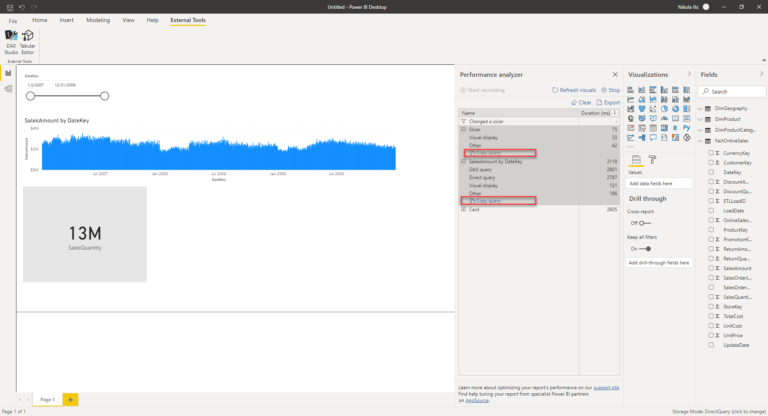Open Model view in left sidebar
The image size is (768, 416).
8,89
